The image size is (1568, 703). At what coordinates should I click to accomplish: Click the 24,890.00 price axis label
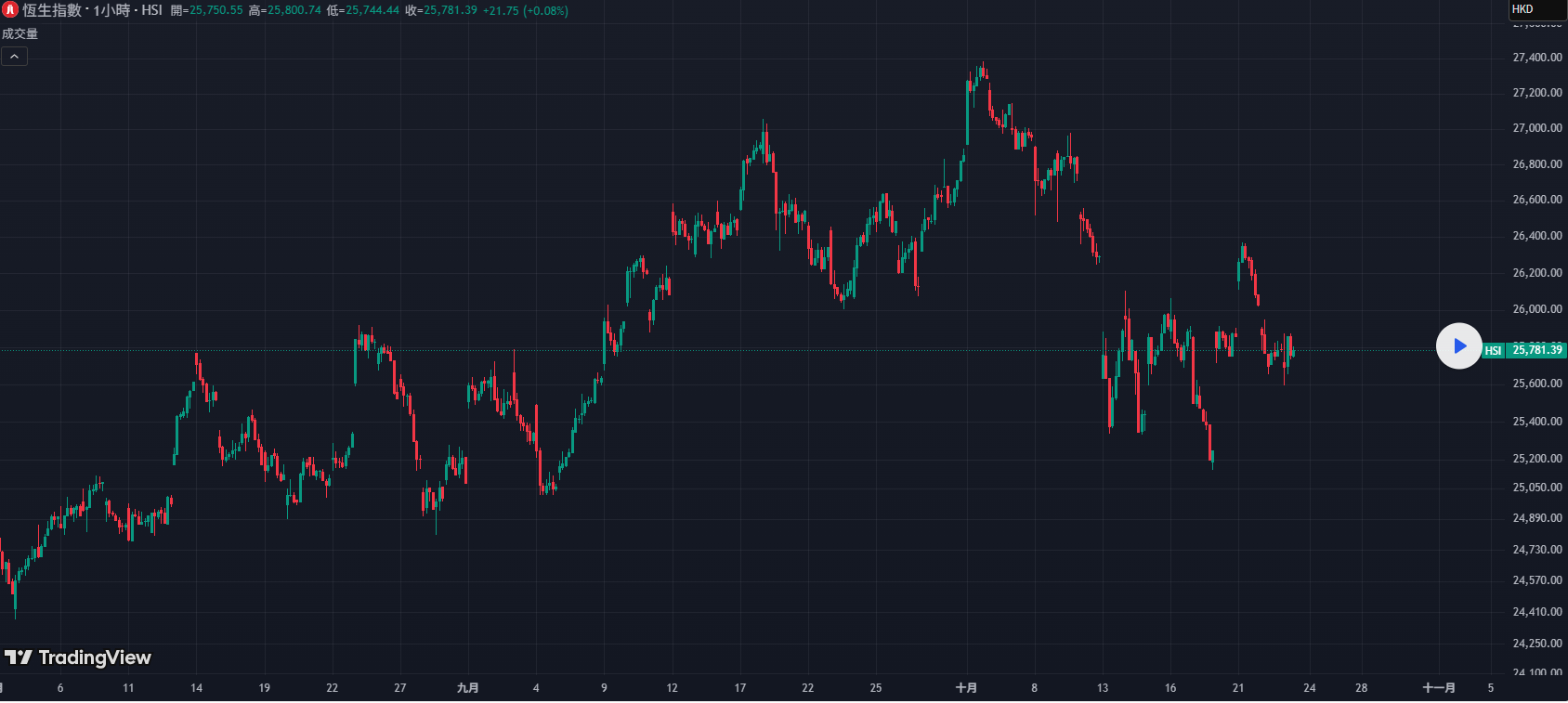[x=1537, y=518]
